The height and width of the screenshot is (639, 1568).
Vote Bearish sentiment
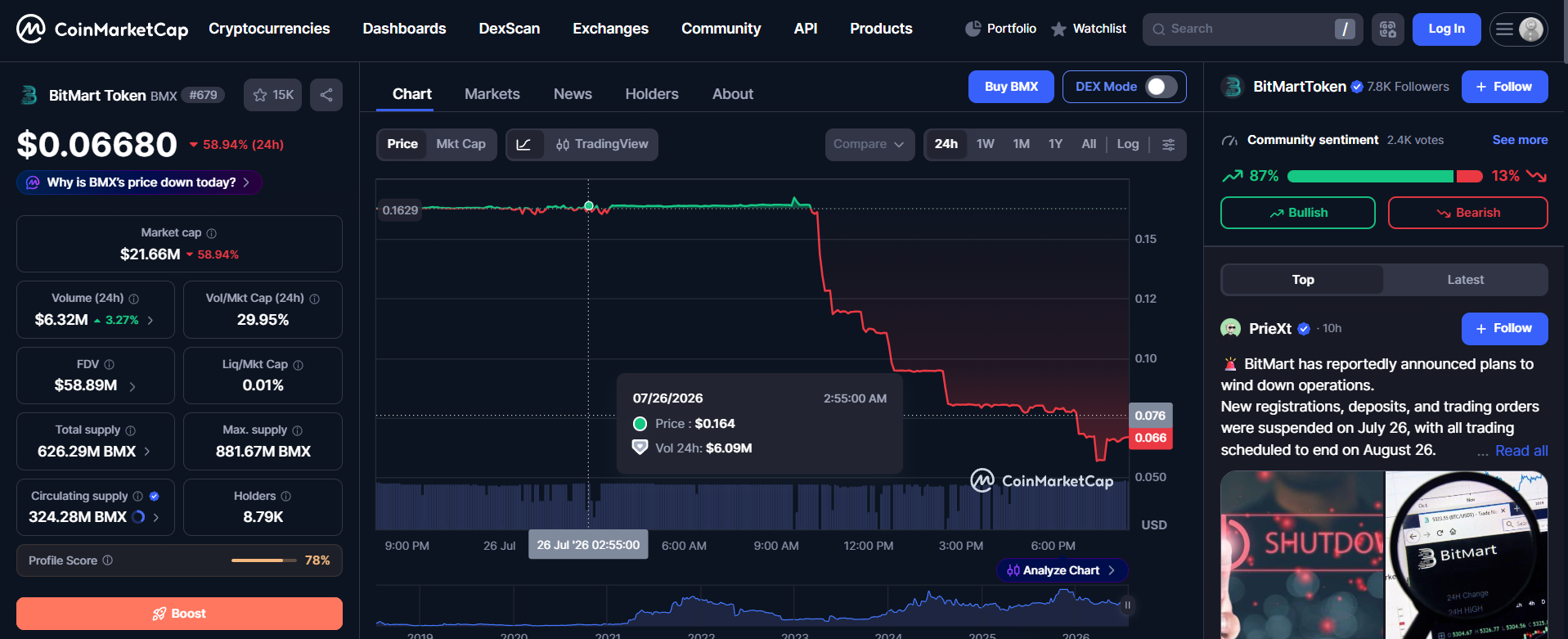1468,213
